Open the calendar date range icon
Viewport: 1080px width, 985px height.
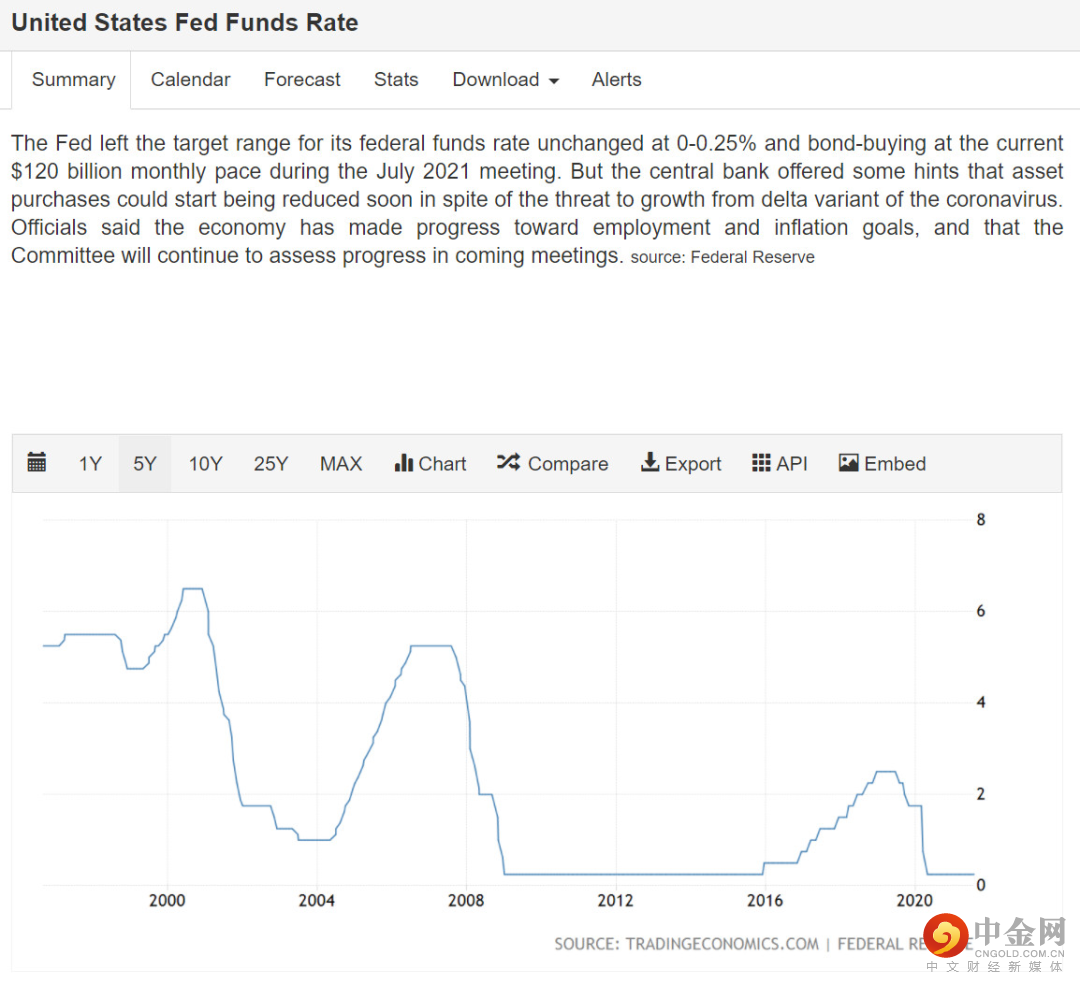(37, 463)
